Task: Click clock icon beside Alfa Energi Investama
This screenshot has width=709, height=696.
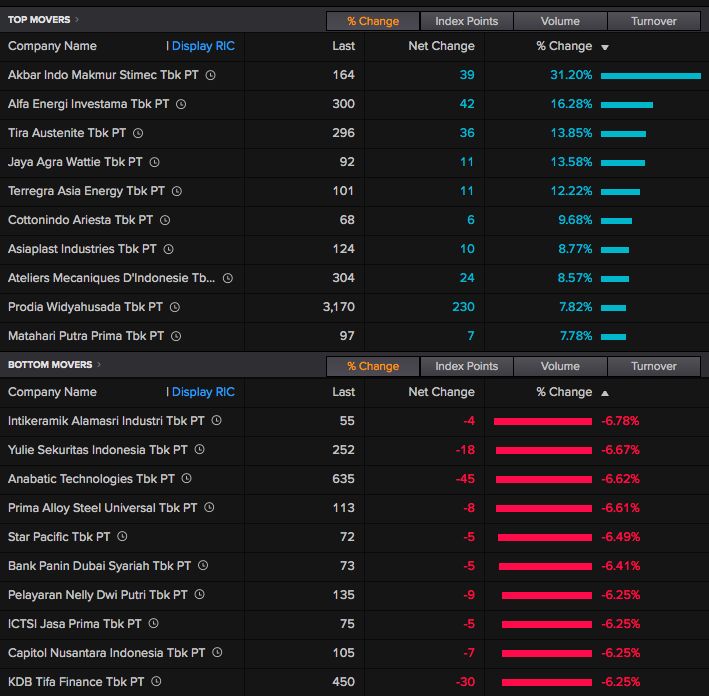Action: click(x=181, y=104)
